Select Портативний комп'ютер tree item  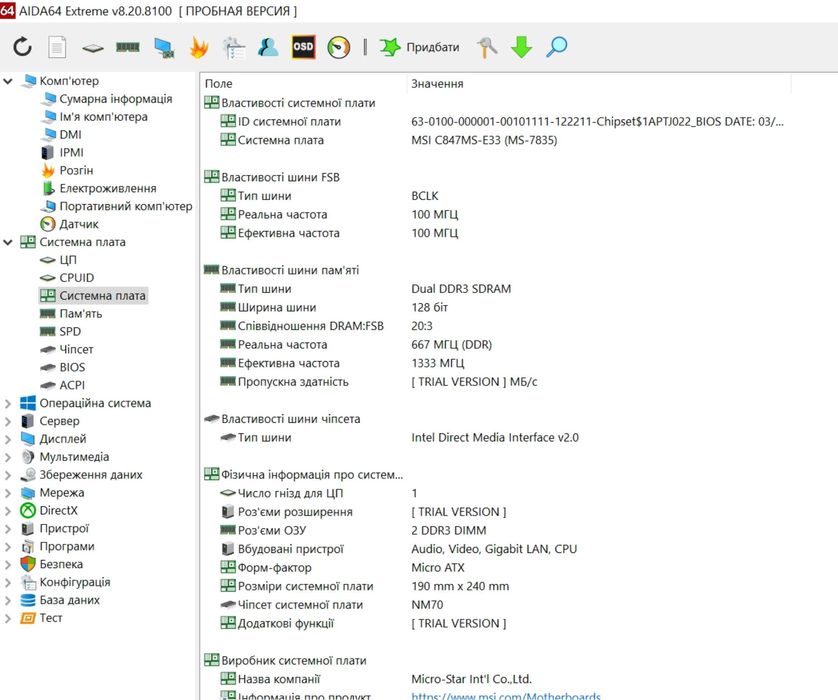(x=126, y=206)
